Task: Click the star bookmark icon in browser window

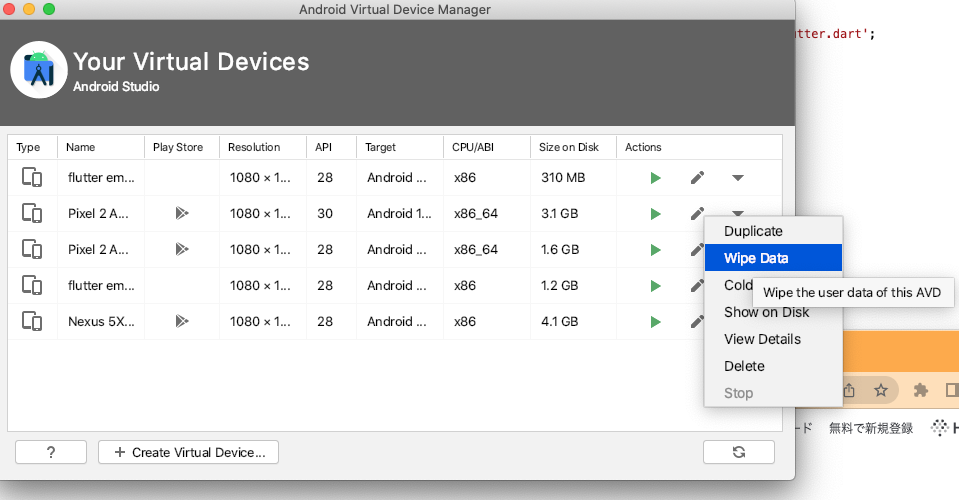Action: coord(881,390)
